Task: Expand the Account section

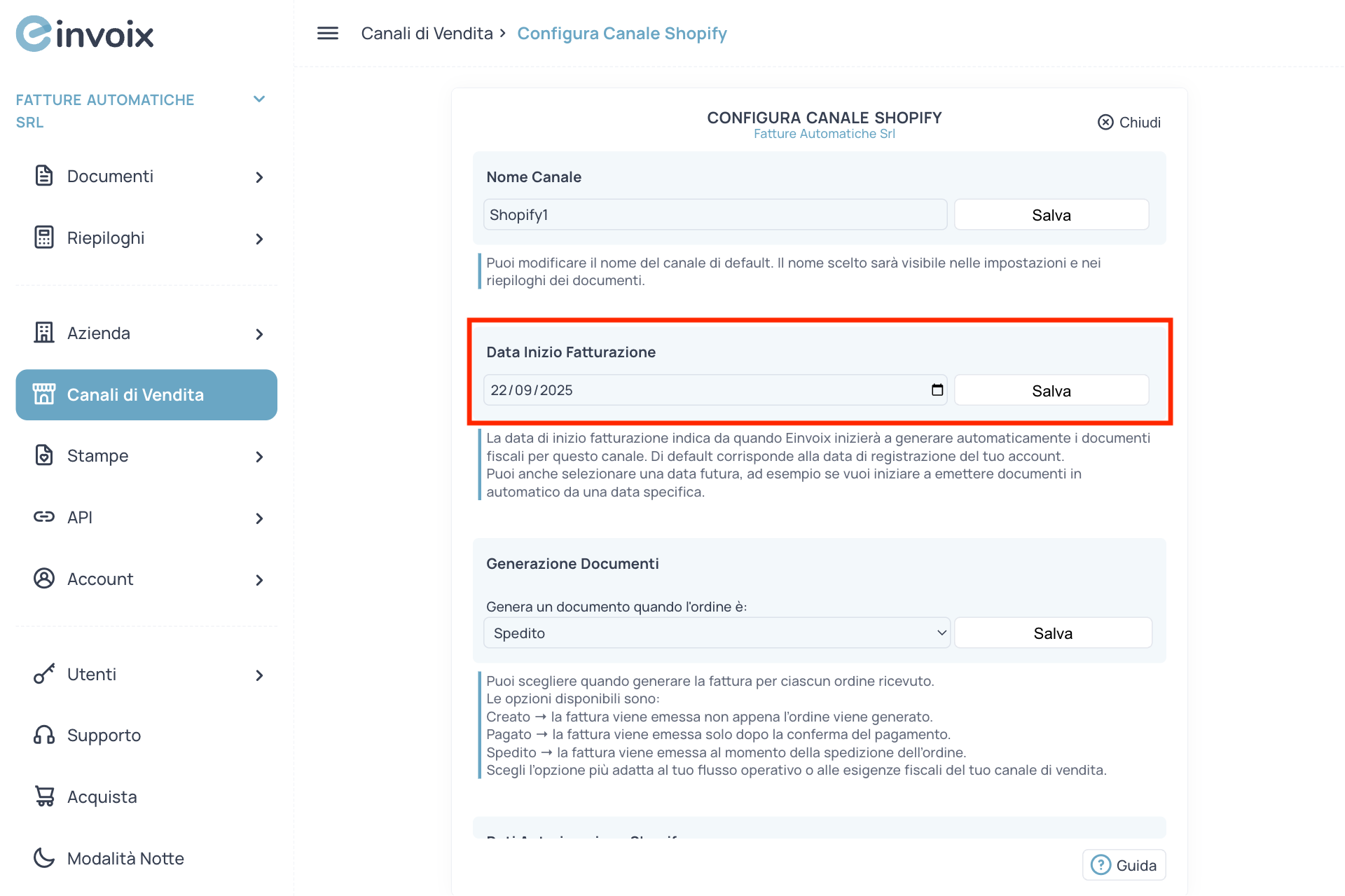Action: pyautogui.click(x=100, y=579)
